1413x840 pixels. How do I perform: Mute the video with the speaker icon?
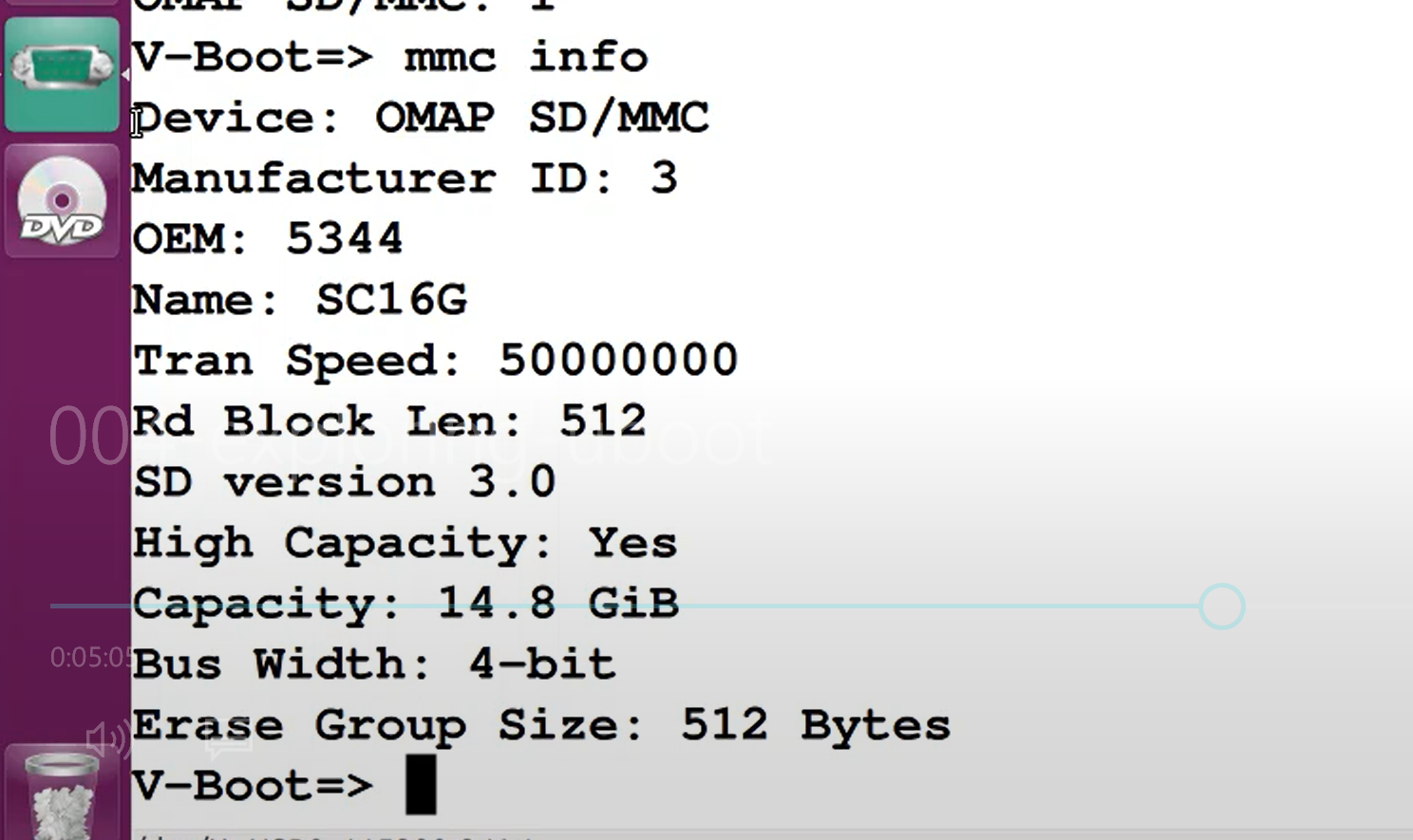[x=107, y=738]
